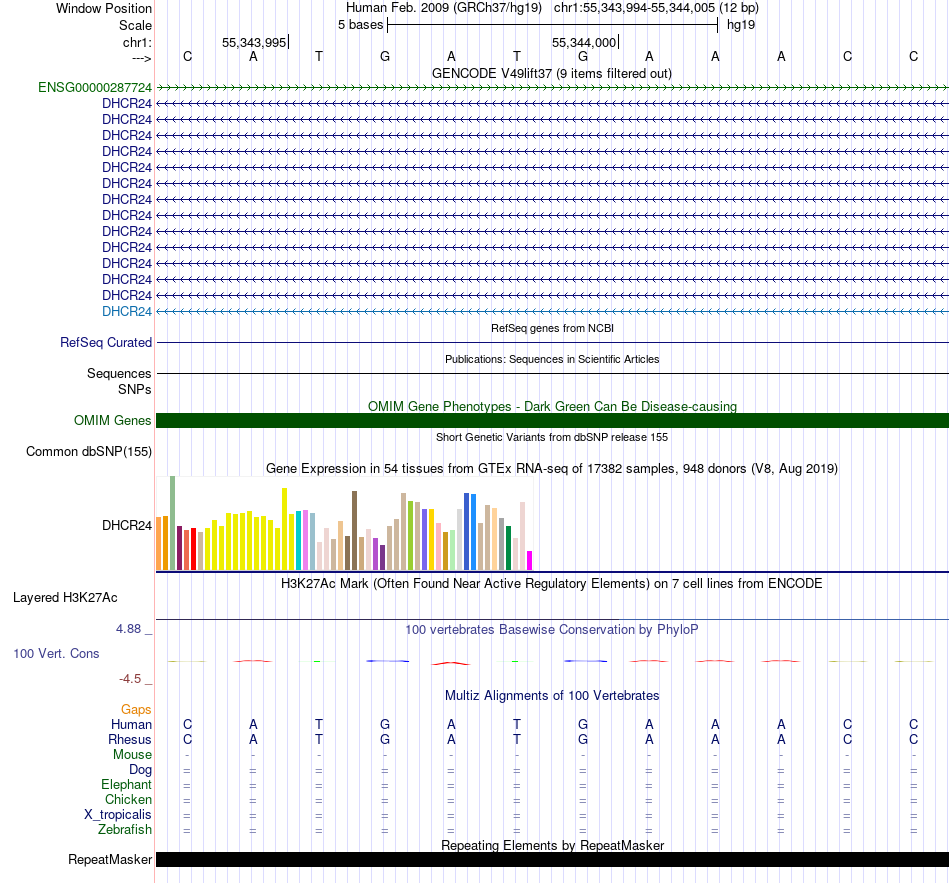Open Publications: Sequences in Scientific Articles title

point(552,359)
